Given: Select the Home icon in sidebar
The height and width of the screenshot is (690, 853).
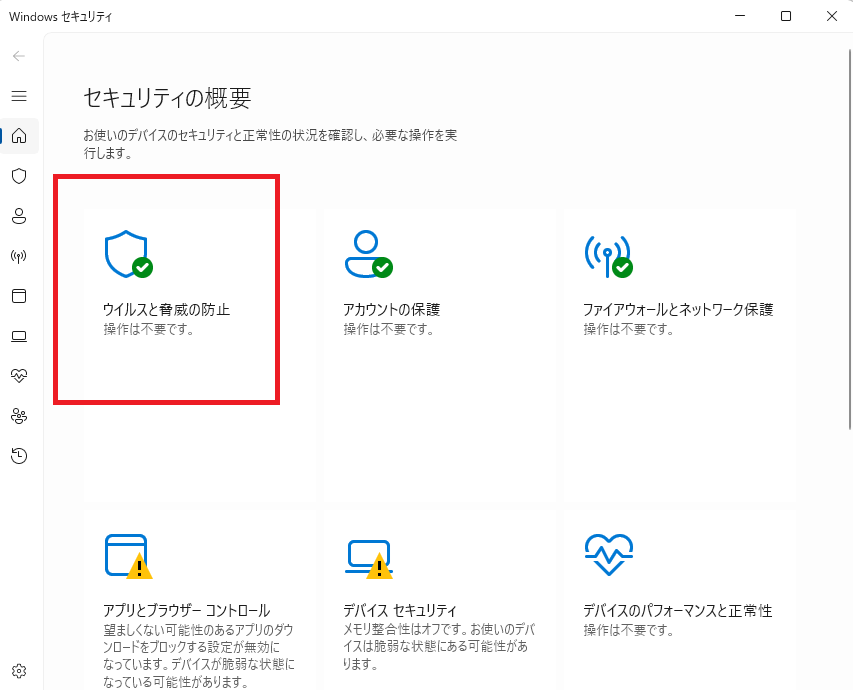Looking at the screenshot, I should point(18,136).
